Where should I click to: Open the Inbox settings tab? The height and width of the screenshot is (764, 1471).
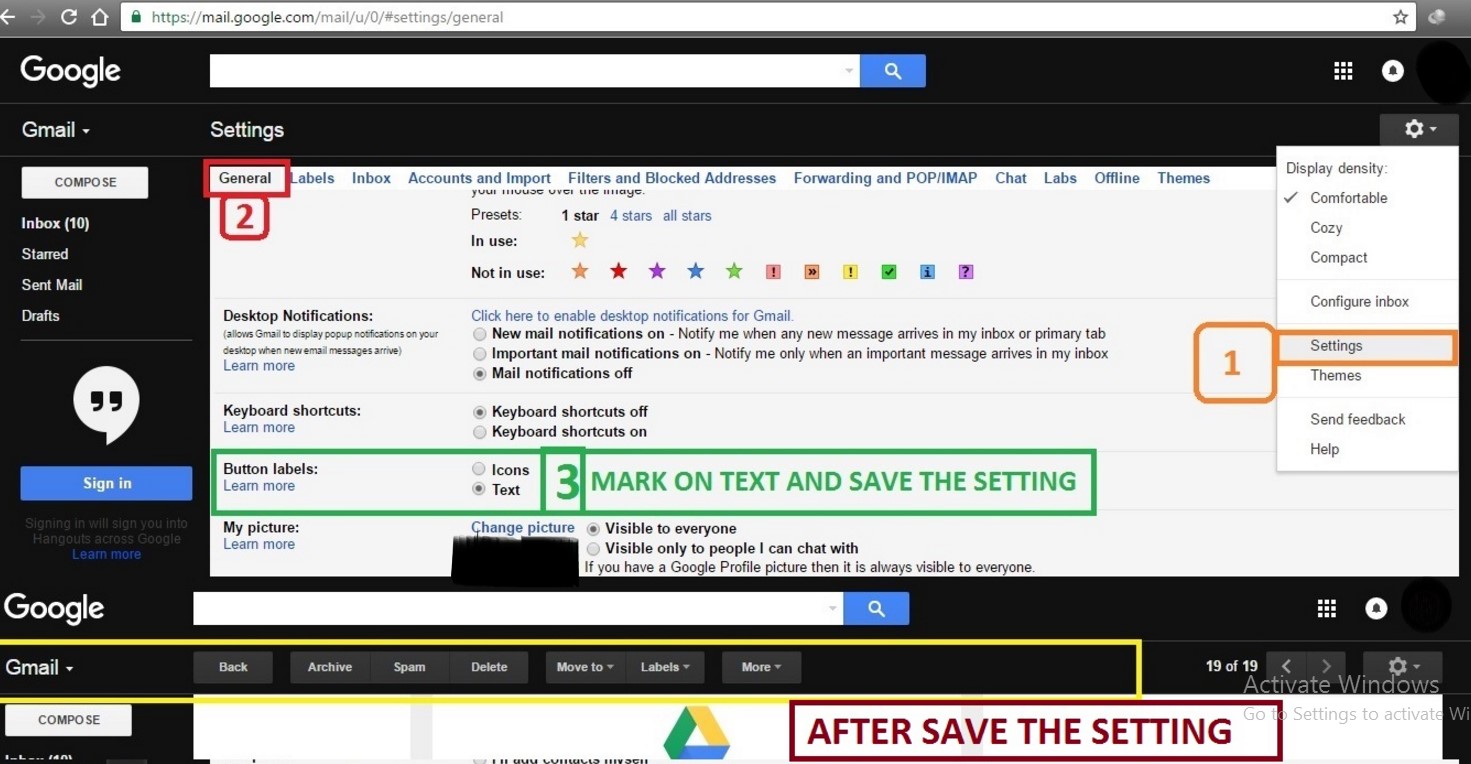371,178
